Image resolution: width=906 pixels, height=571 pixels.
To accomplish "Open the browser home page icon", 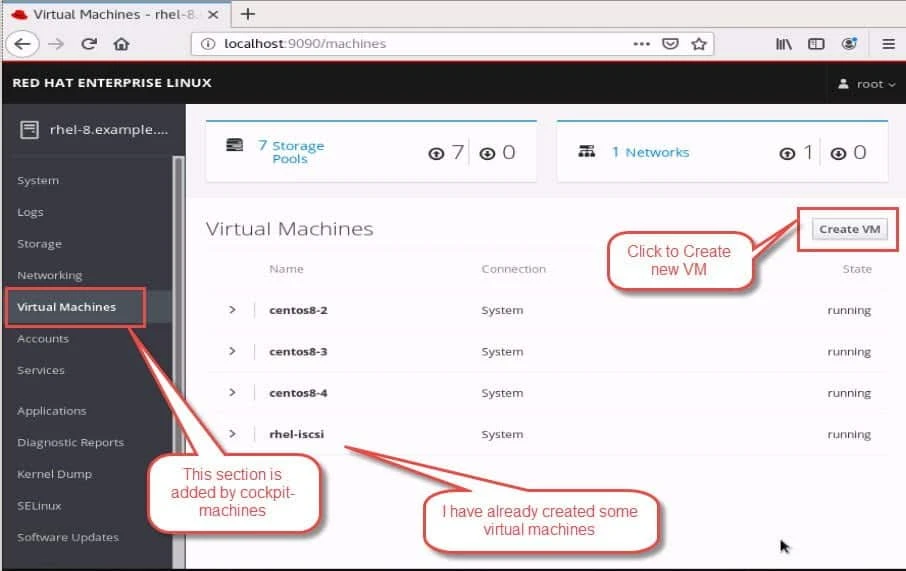I will tap(121, 44).
